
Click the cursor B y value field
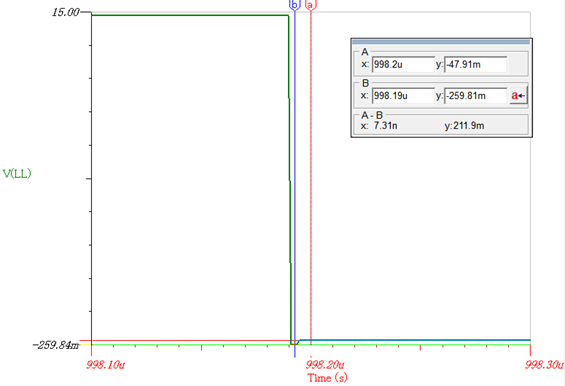tap(476, 96)
